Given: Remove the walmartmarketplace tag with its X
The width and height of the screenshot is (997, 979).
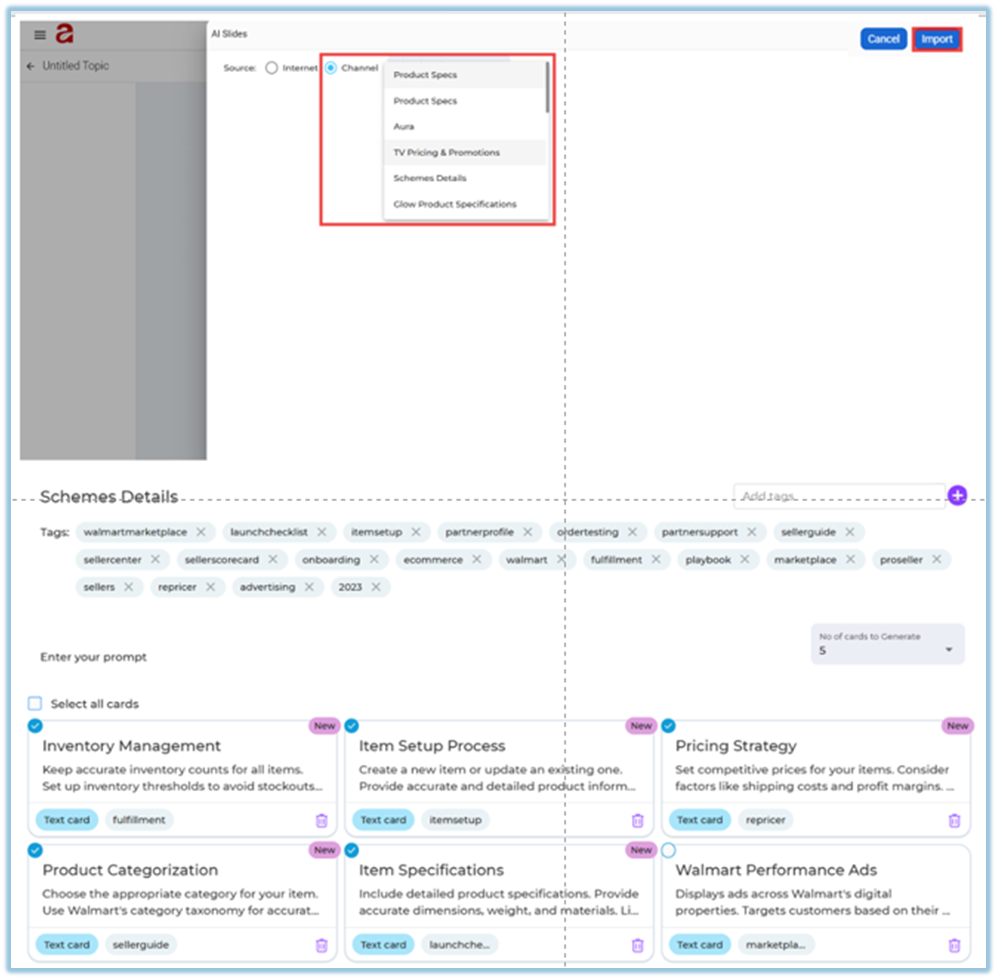Looking at the screenshot, I should point(201,532).
